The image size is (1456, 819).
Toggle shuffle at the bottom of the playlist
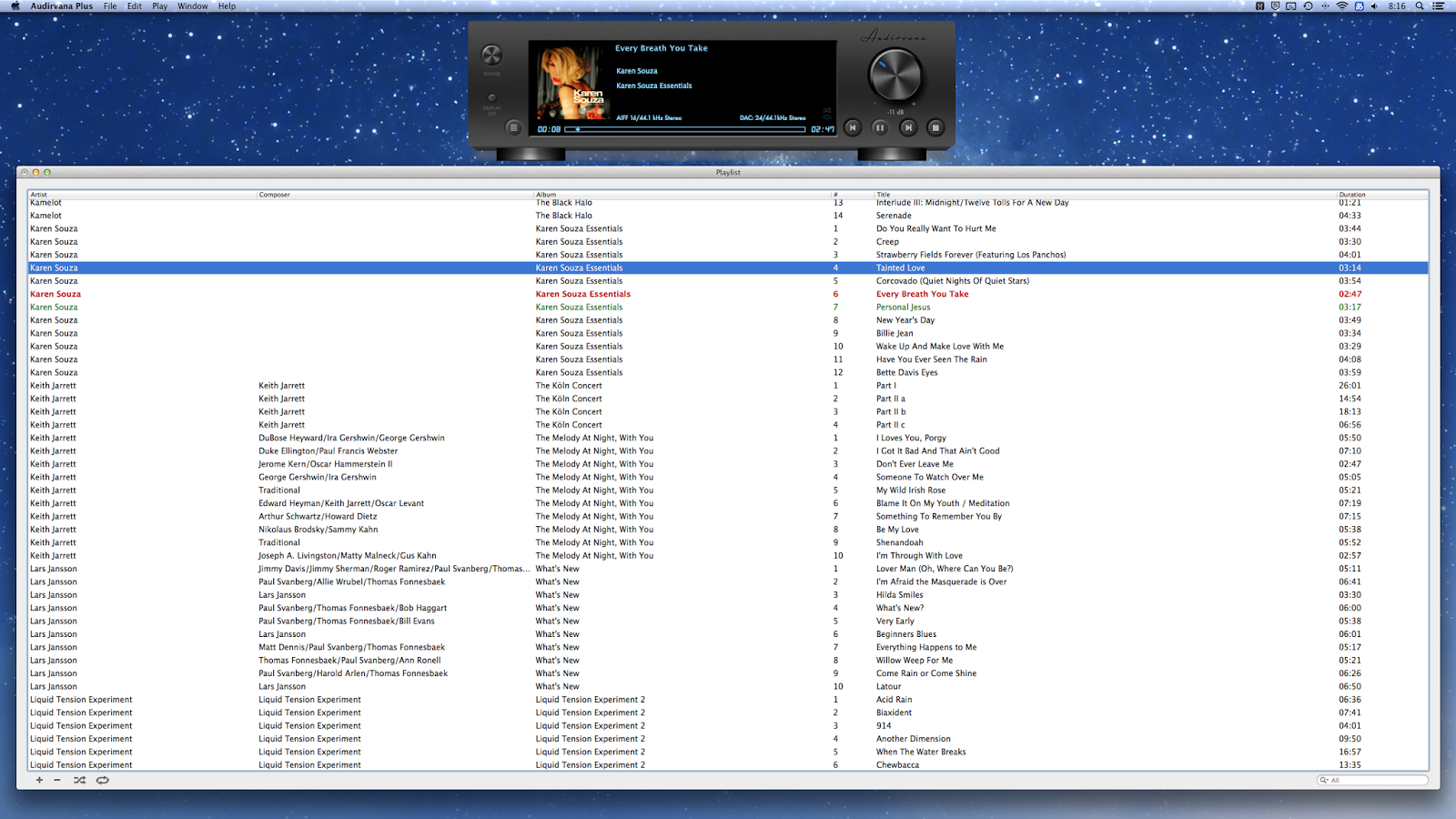[x=79, y=780]
